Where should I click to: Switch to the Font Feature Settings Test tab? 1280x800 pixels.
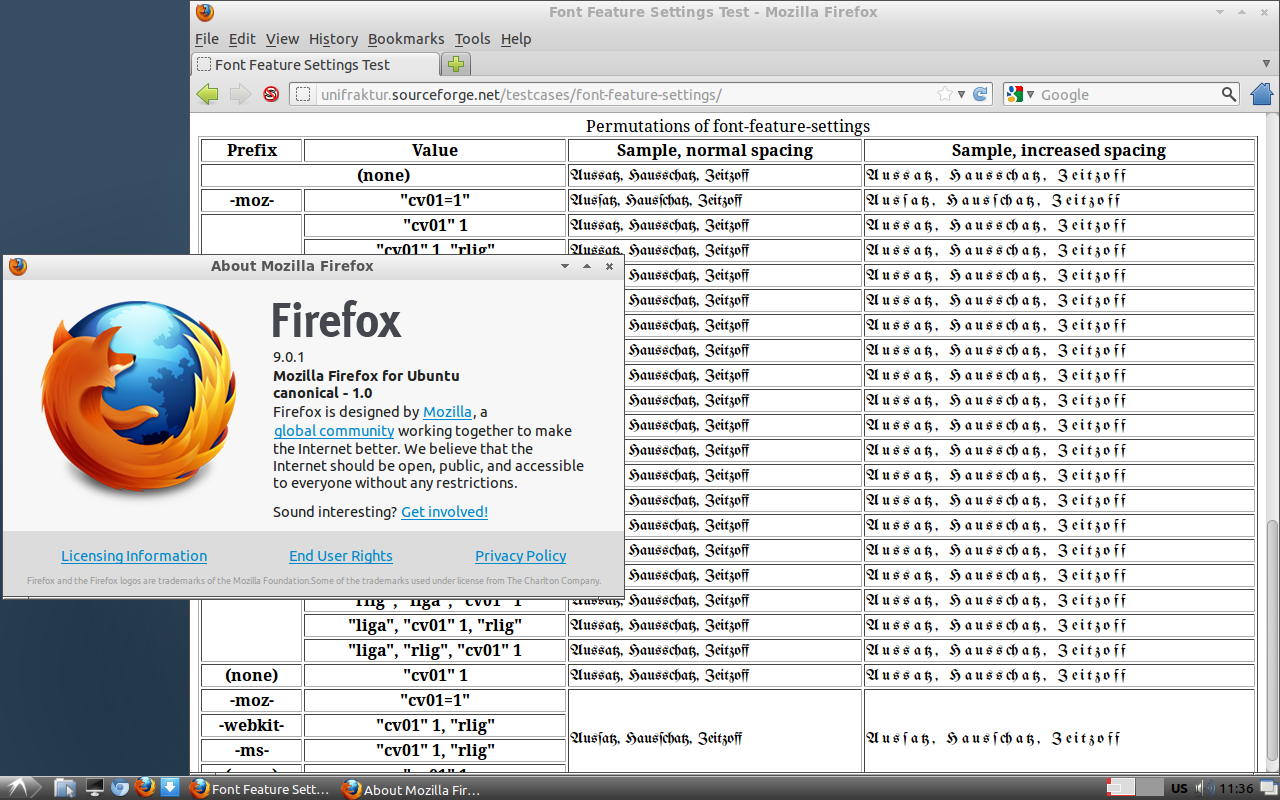(x=313, y=63)
